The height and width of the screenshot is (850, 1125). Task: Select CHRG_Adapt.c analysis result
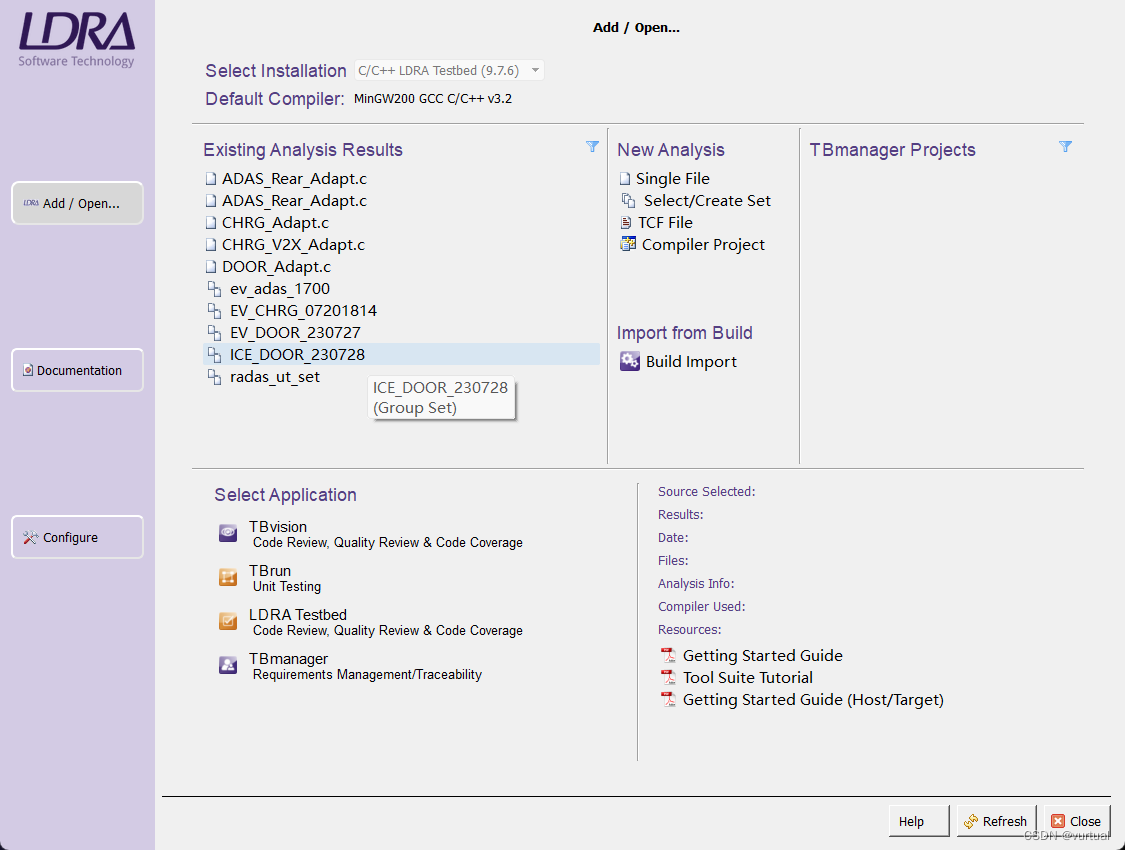click(x=276, y=223)
